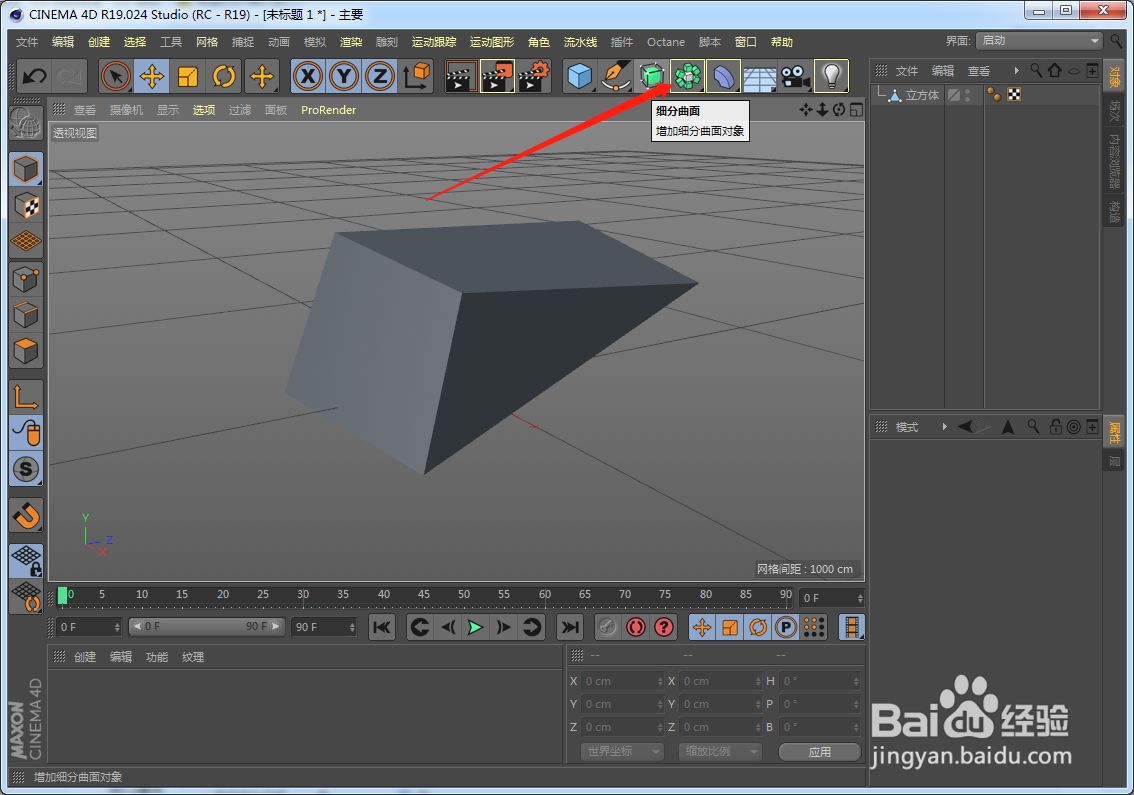Switch to Edges mode
1134x795 pixels.
(x=26, y=315)
